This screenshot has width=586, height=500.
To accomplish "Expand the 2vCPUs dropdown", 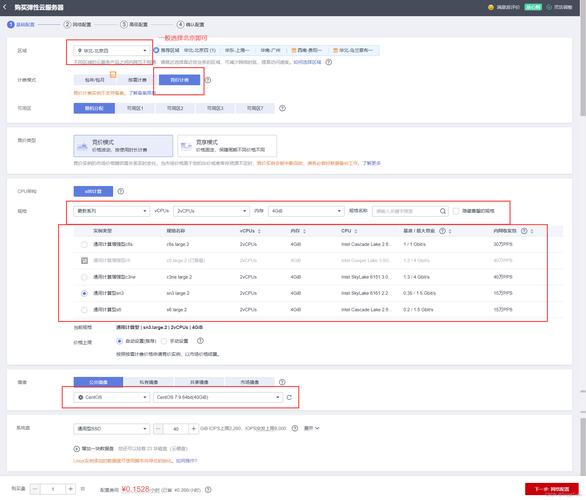I will point(212,211).
